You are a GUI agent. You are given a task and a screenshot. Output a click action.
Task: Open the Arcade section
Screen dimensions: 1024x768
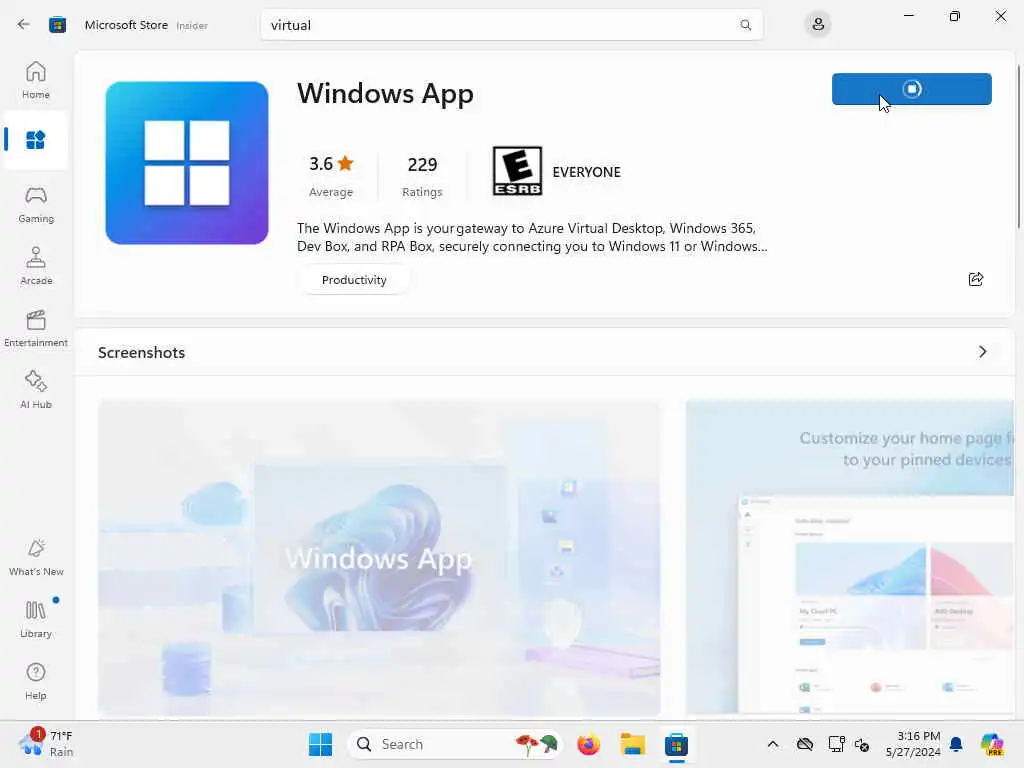point(35,266)
